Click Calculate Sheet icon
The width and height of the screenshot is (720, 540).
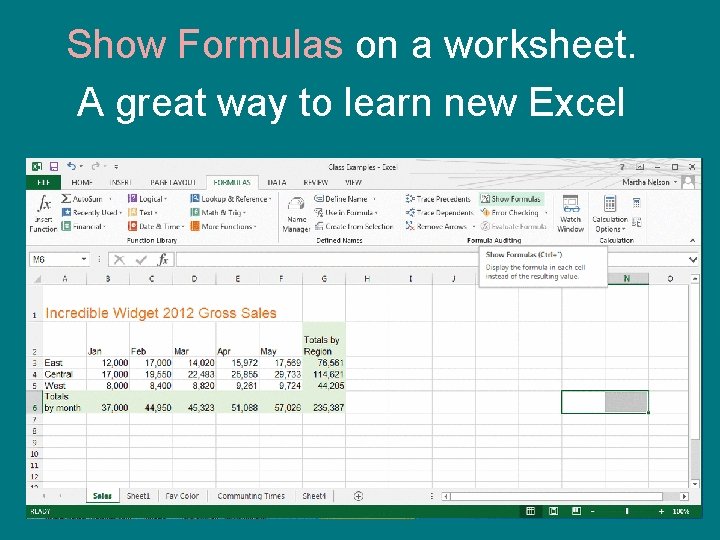click(636, 223)
